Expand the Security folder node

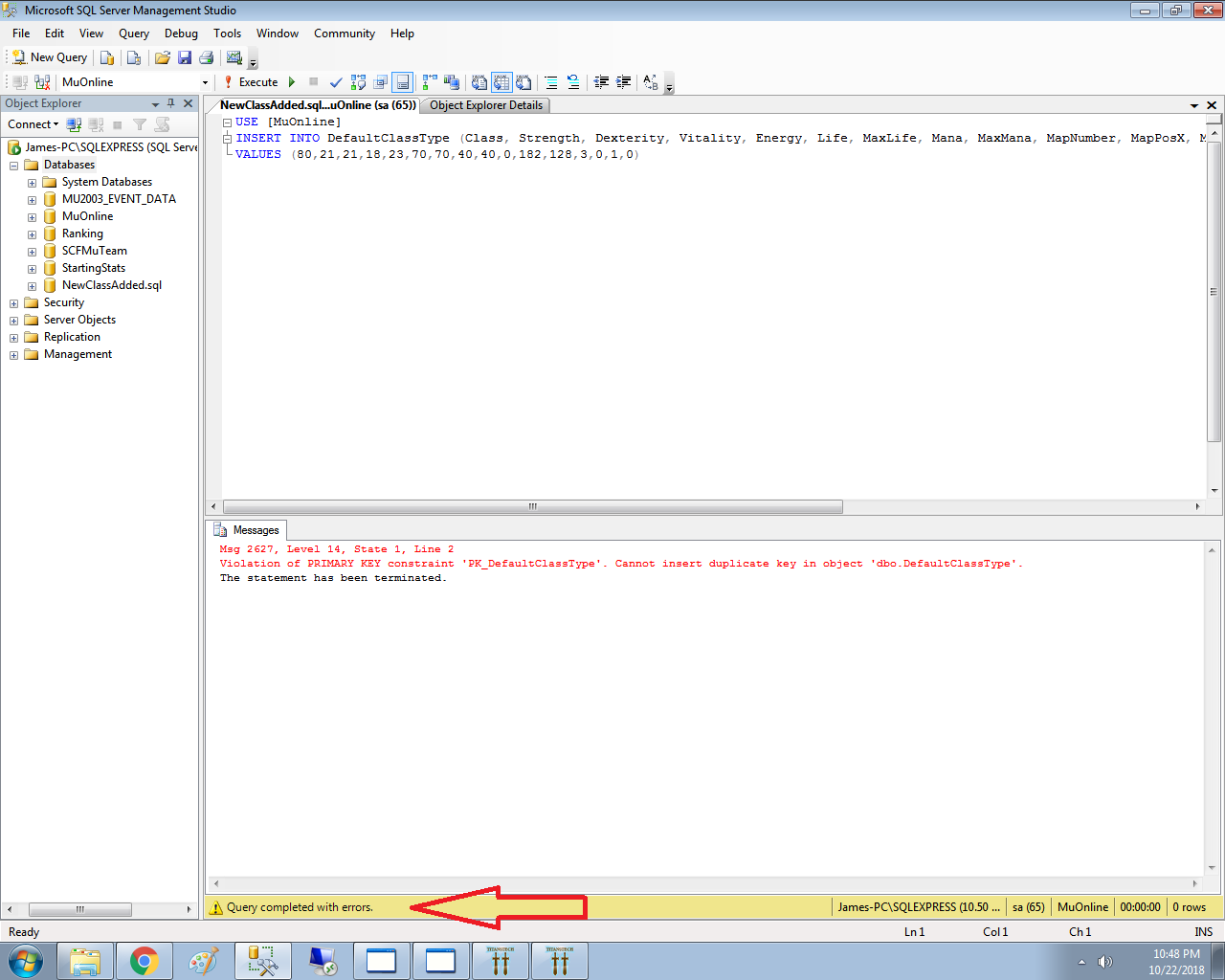[x=14, y=303]
